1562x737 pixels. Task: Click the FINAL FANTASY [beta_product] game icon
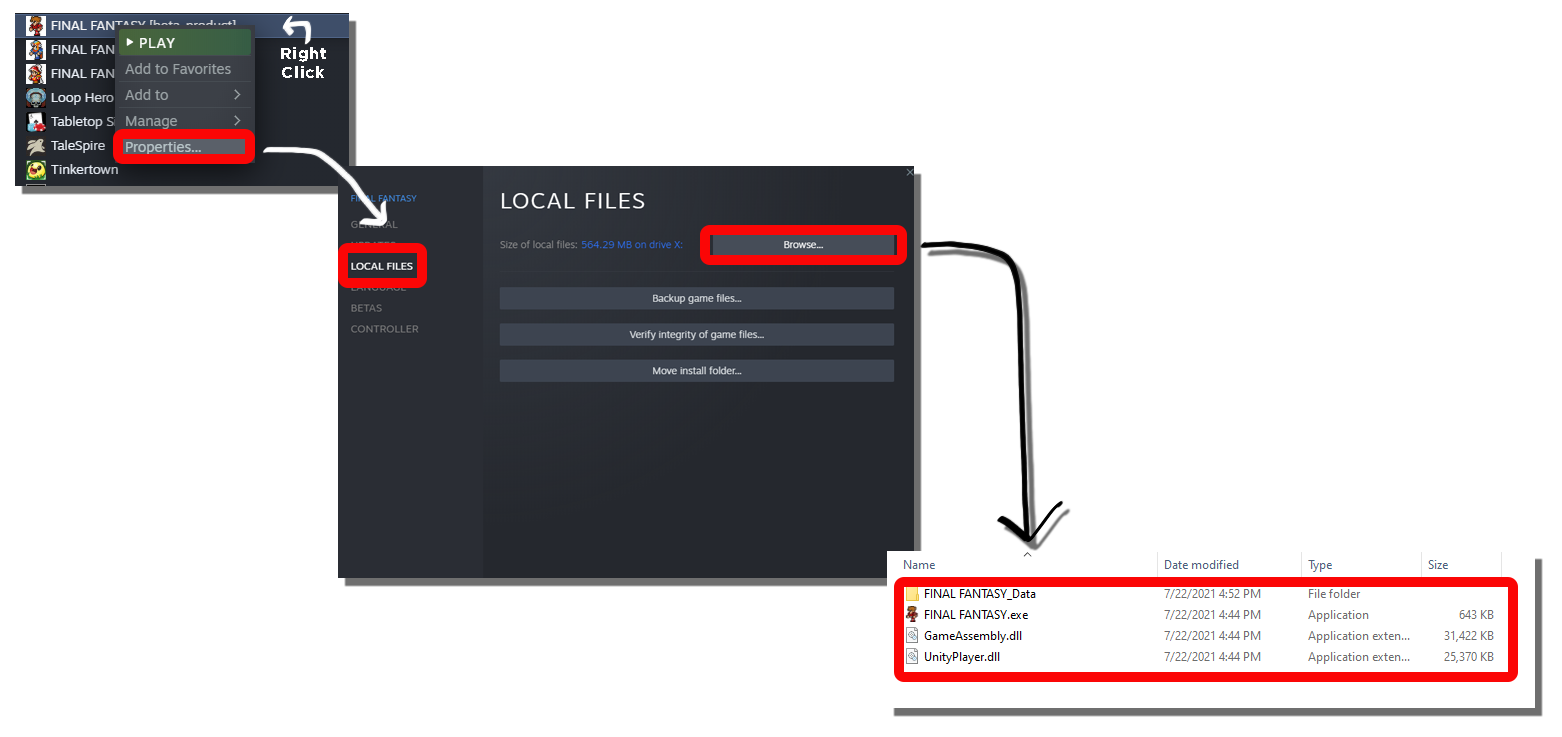(x=35, y=25)
